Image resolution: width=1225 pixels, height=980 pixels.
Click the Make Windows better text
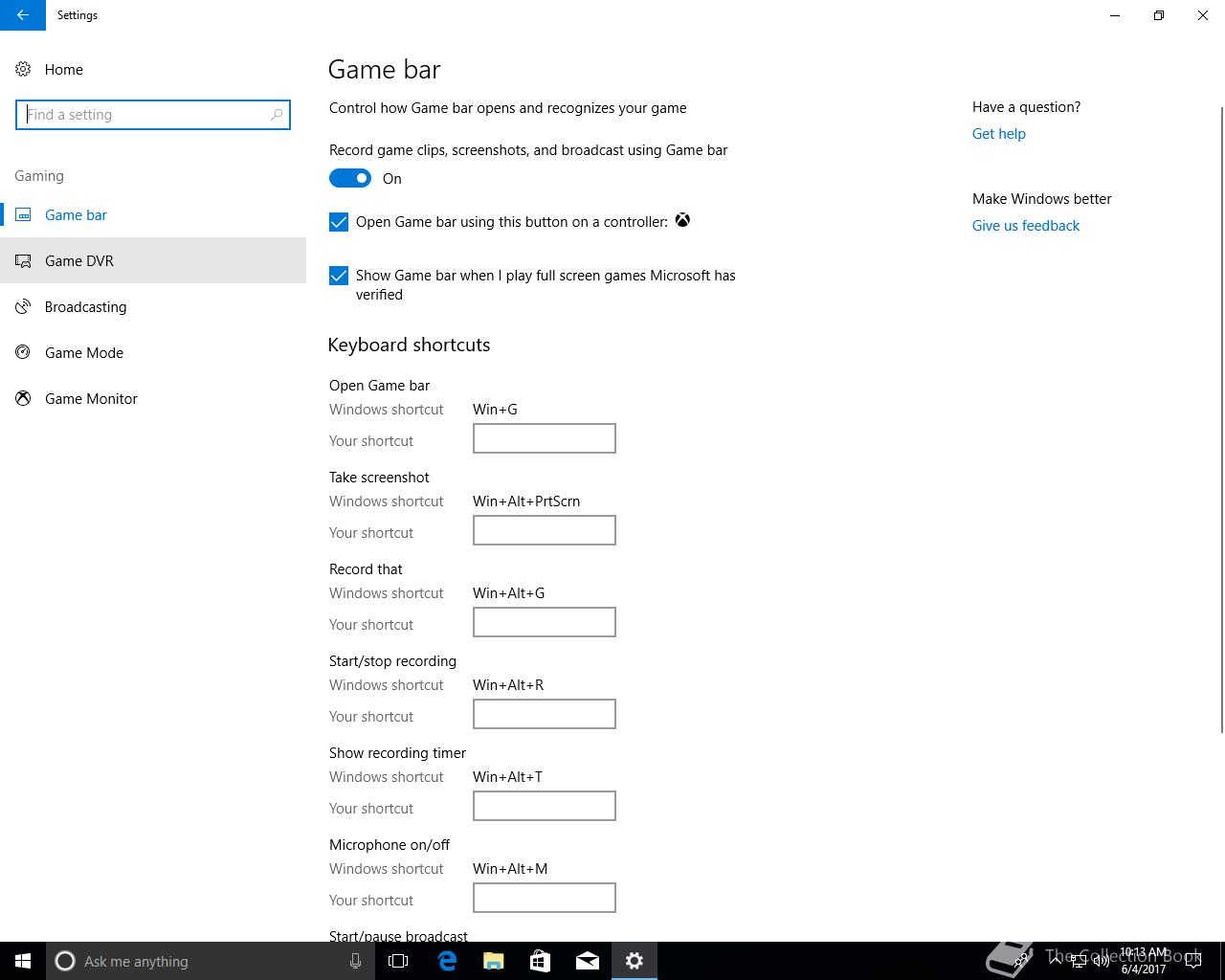coord(1041,199)
